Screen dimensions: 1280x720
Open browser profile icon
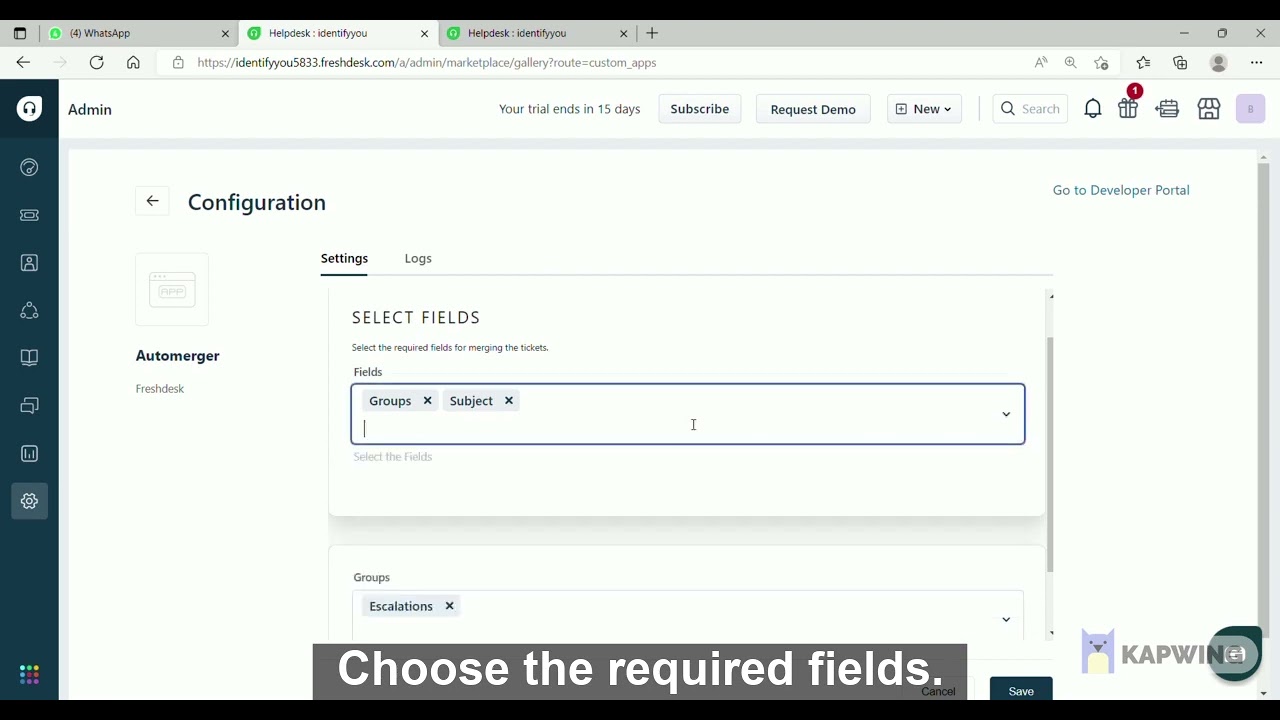coord(1218,62)
